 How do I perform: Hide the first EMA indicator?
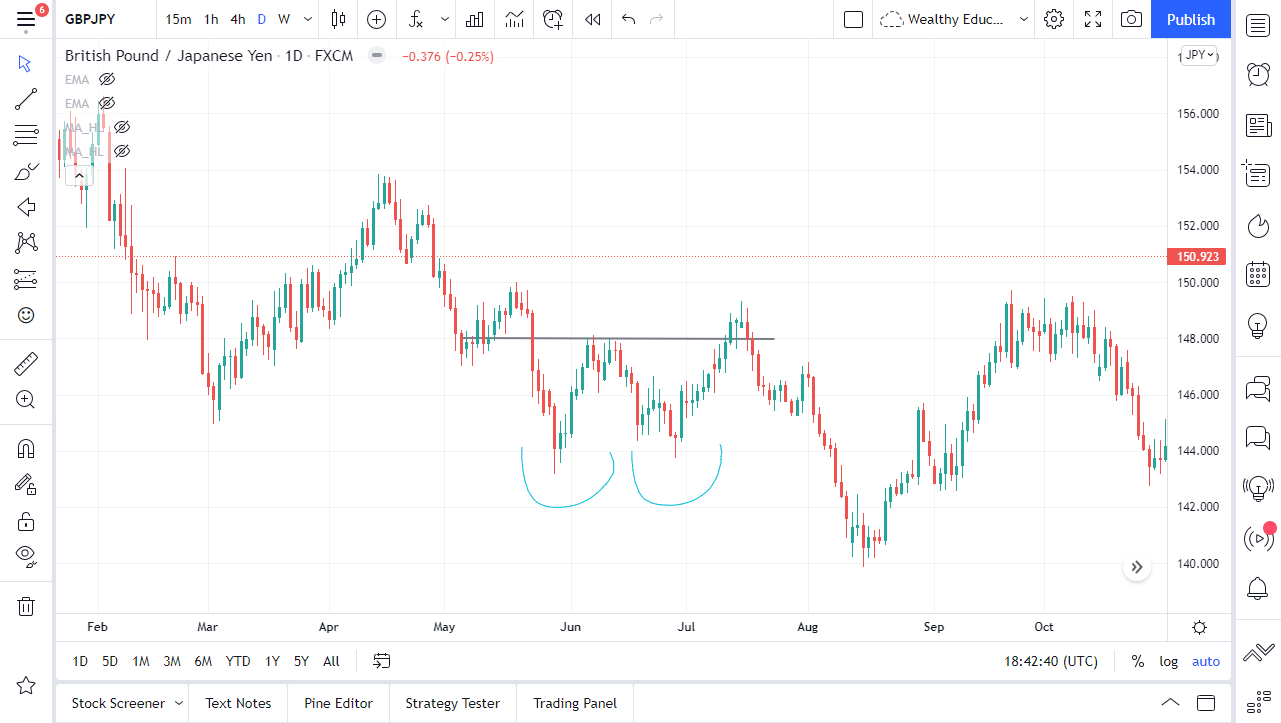coord(106,79)
